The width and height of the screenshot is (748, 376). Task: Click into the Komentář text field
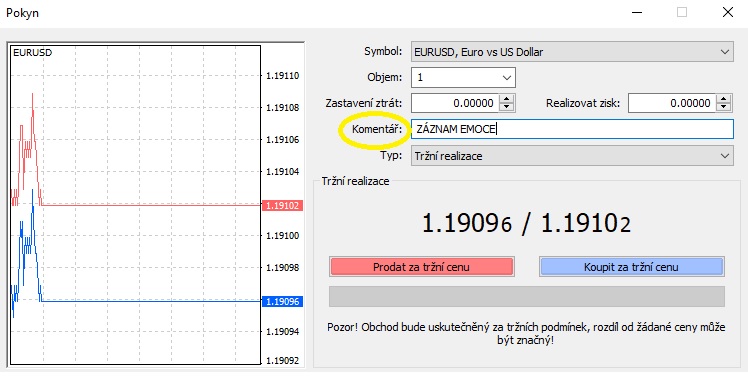point(572,129)
